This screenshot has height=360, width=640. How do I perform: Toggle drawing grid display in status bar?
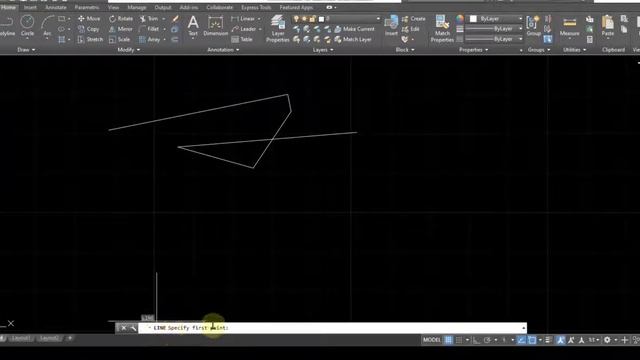(448, 340)
